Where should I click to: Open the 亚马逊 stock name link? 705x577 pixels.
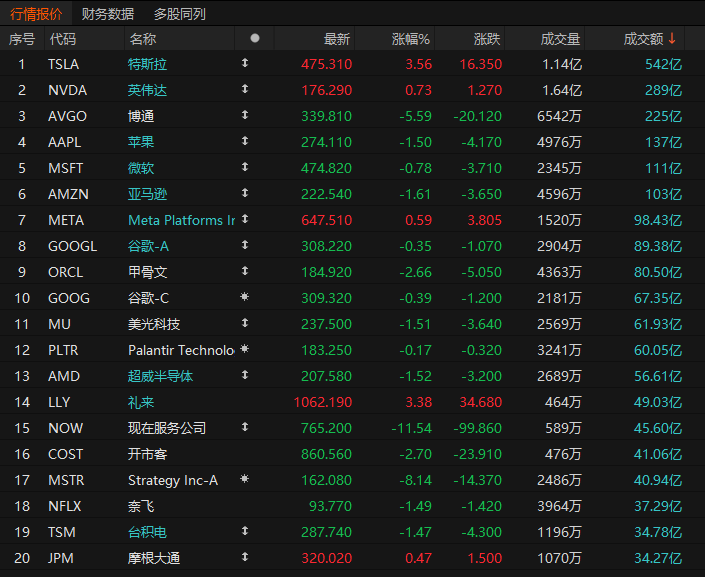tap(147, 194)
